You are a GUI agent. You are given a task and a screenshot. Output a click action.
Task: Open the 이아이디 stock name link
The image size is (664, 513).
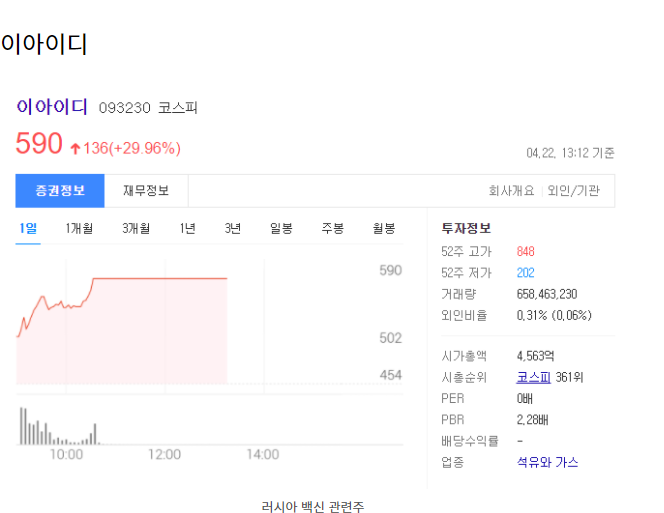52,106
